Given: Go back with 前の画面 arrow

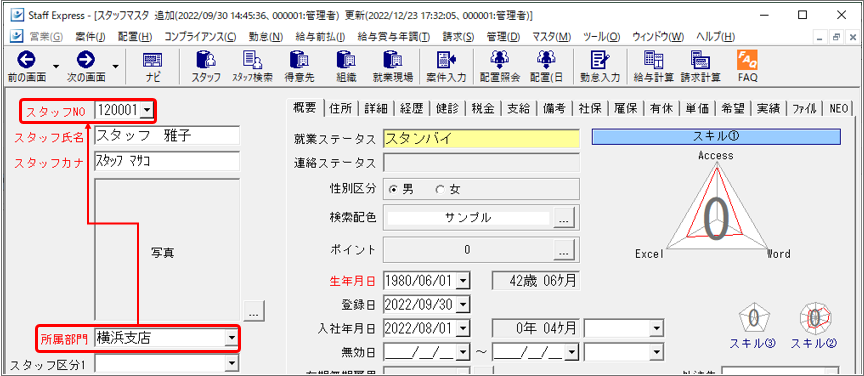Looking at the screenshot, I should [x=26, y=67].
